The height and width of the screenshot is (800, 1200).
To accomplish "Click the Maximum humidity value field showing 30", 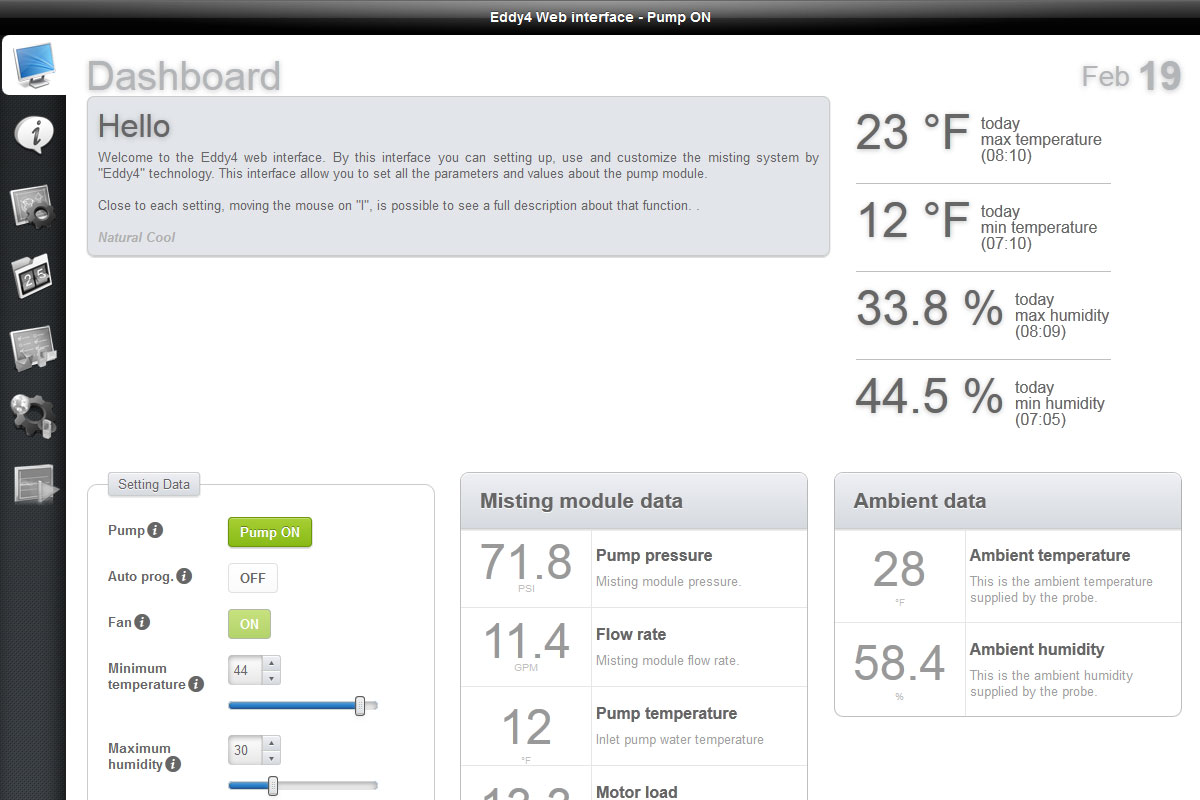I will click(x=246, y=750).
